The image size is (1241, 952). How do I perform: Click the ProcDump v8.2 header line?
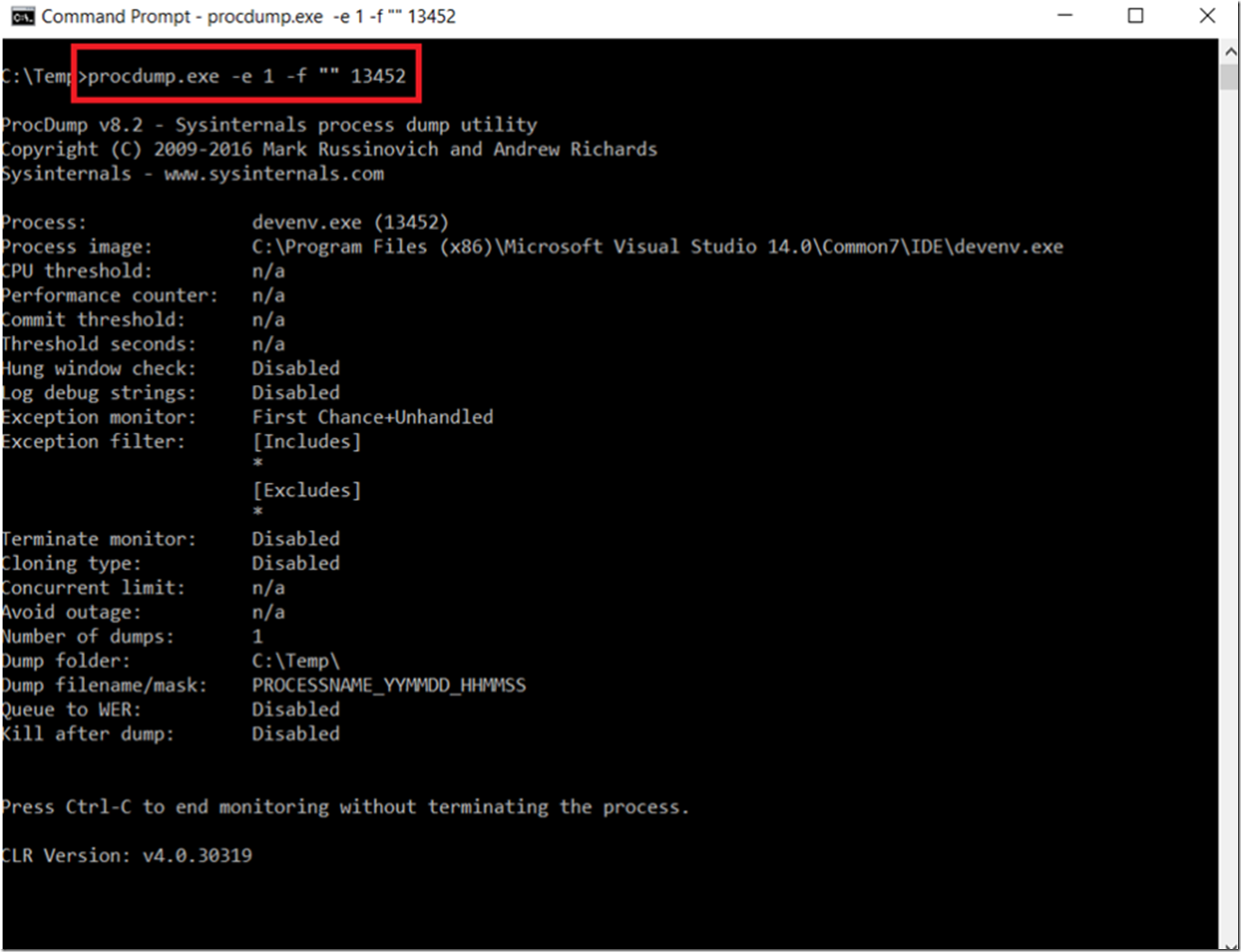tap(269, 125)
